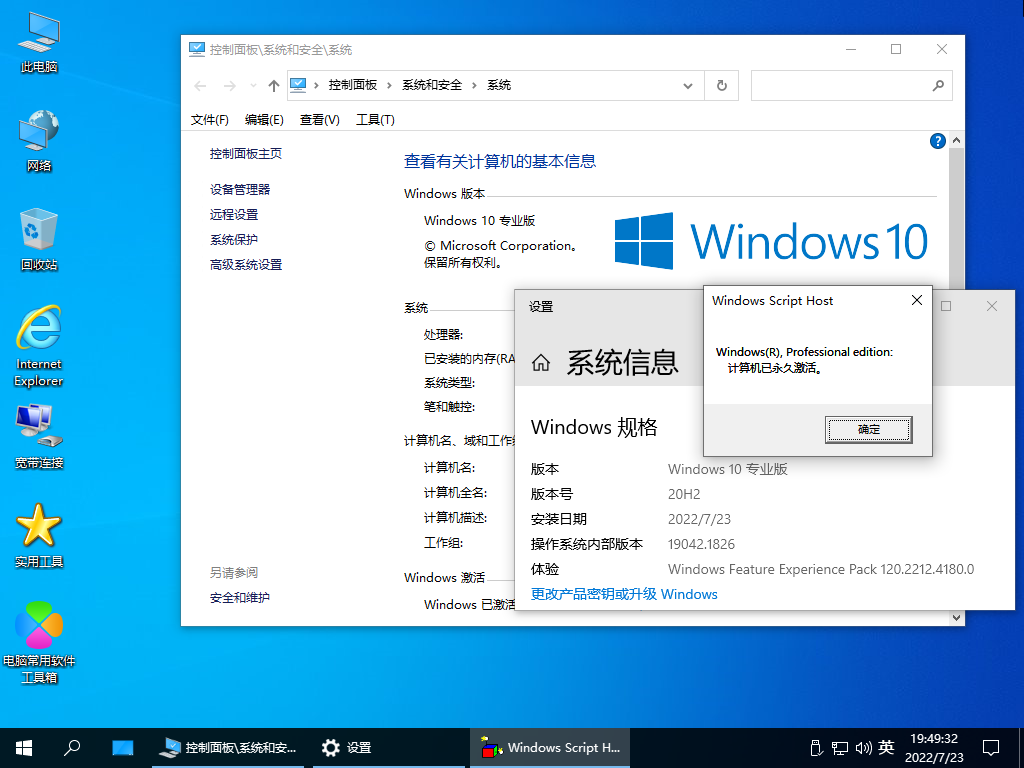Expand chevron after 系统和安全 breadcrumb
This screenshot has height=768, width=1024.
(474, 86)
